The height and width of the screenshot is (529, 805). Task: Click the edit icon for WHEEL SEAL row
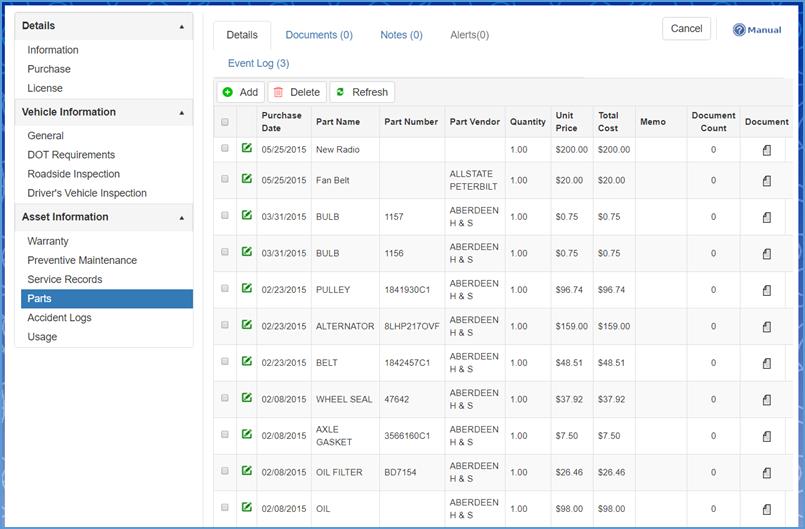point(246,398)
